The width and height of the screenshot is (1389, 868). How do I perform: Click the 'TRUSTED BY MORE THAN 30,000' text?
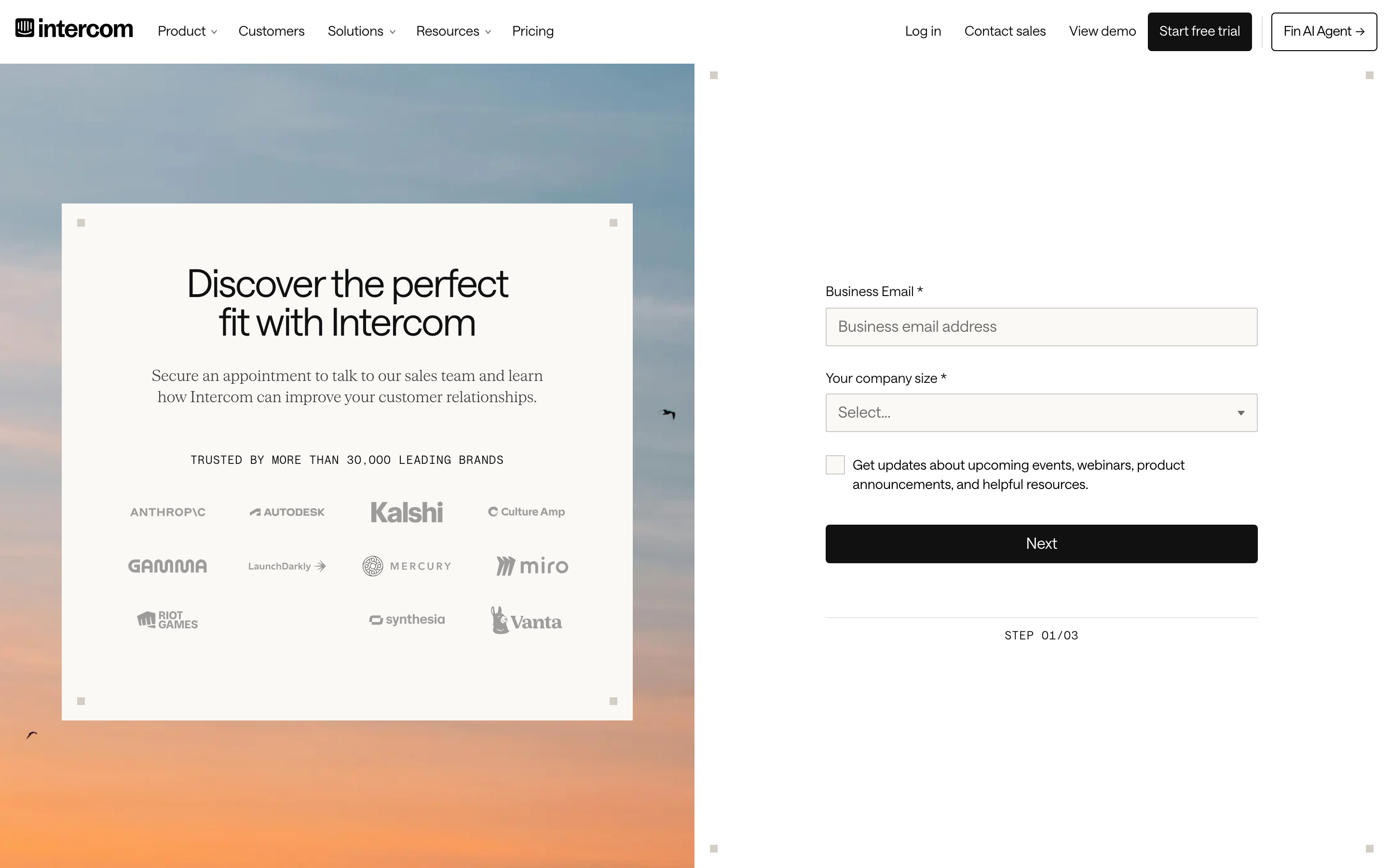(x=347, y=460)
